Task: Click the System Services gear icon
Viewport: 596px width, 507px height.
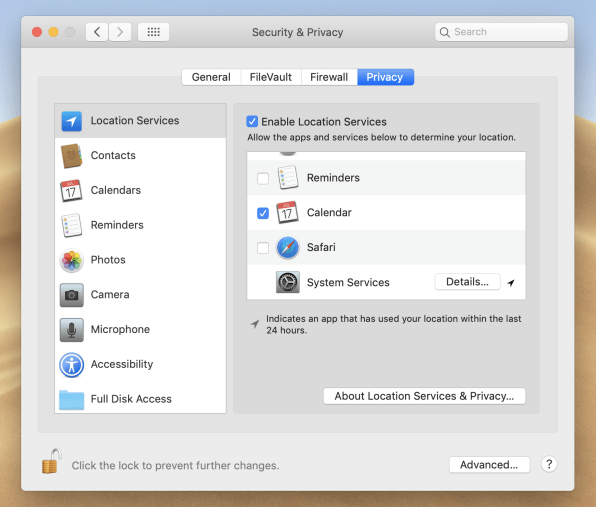Action: [288, 282]
